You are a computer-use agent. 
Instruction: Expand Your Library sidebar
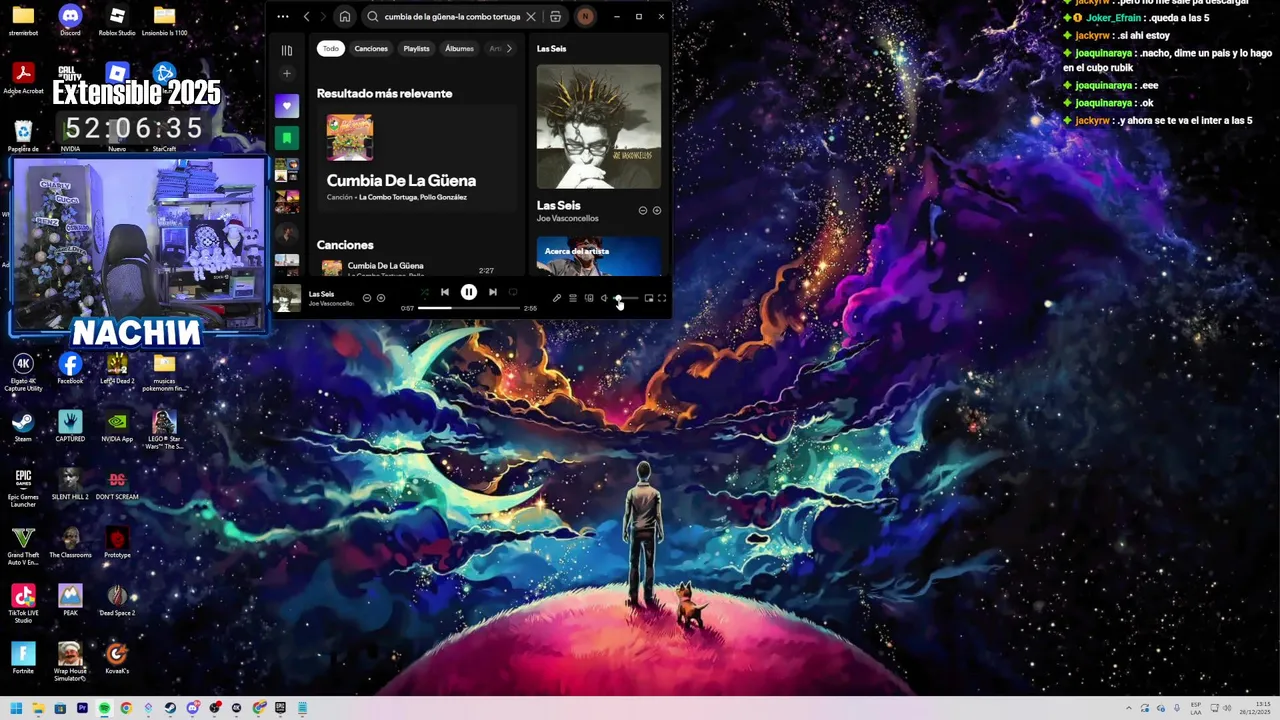(287, 50)
